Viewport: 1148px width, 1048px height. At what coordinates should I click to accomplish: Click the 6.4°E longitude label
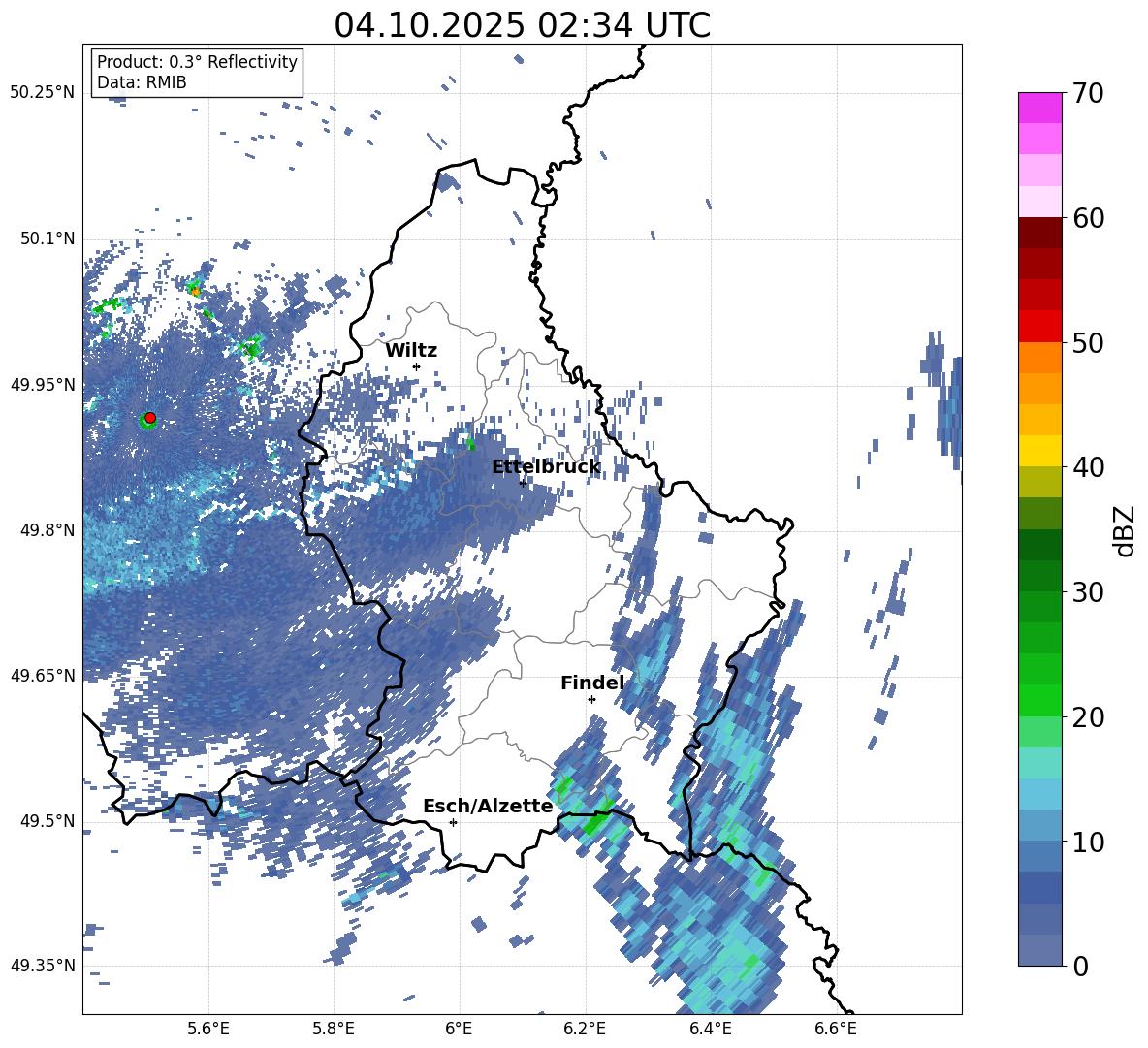click(710, 1029)
